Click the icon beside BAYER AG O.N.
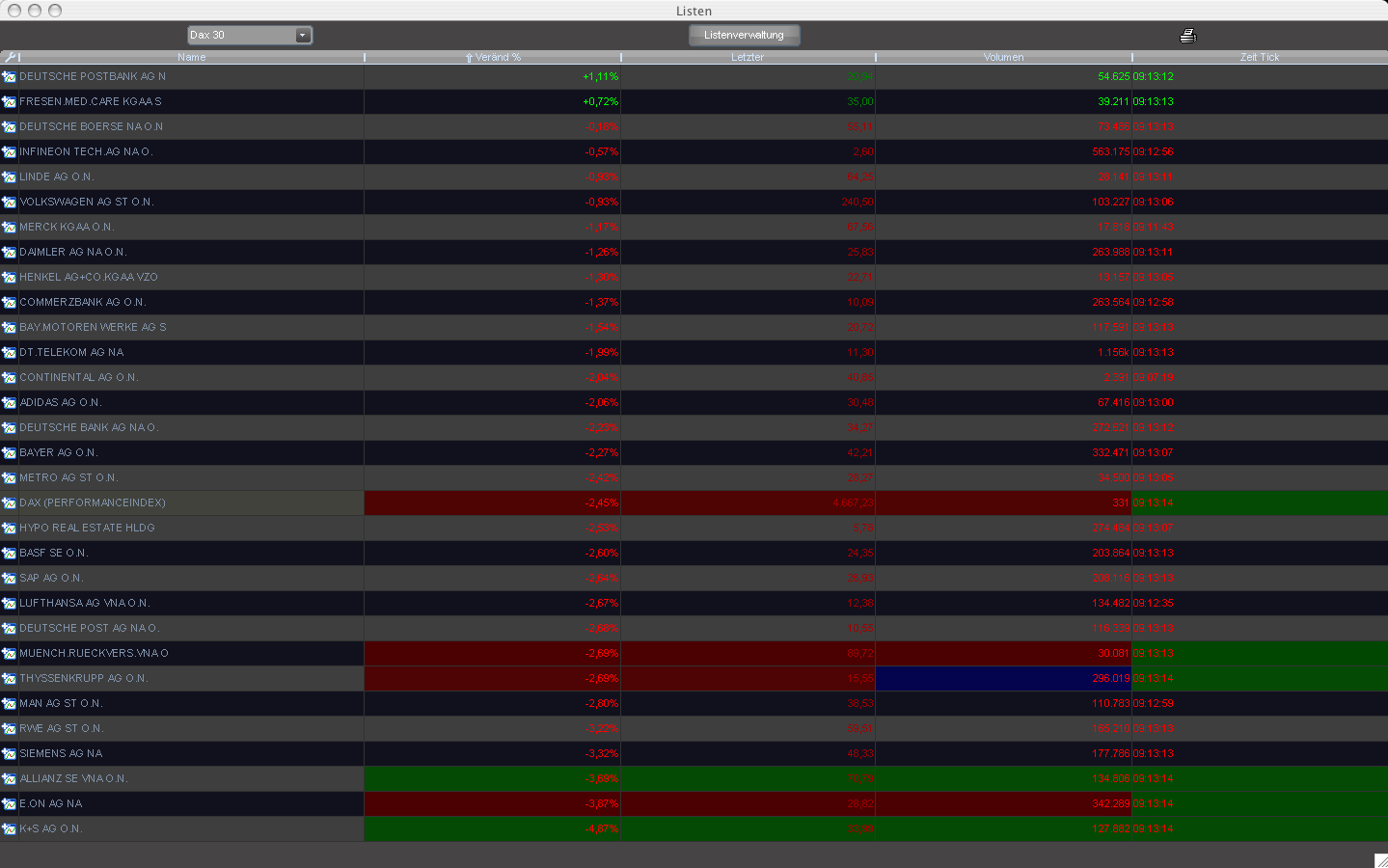This screenshot has height=868, width=1388. click(9, 452)
